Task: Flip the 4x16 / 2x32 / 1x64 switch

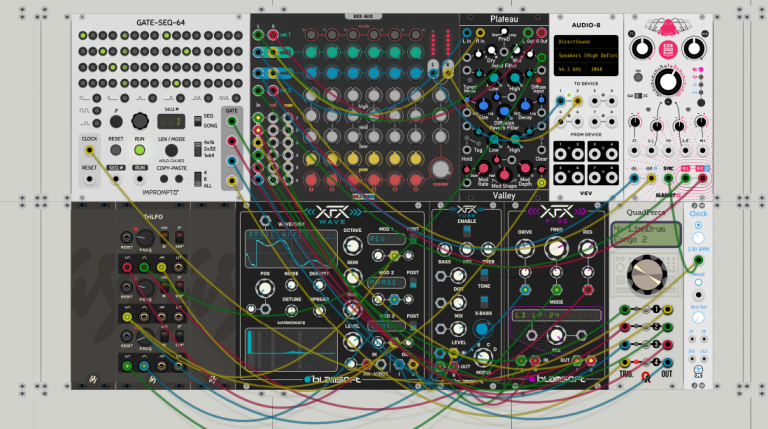Action: [197, 149]
